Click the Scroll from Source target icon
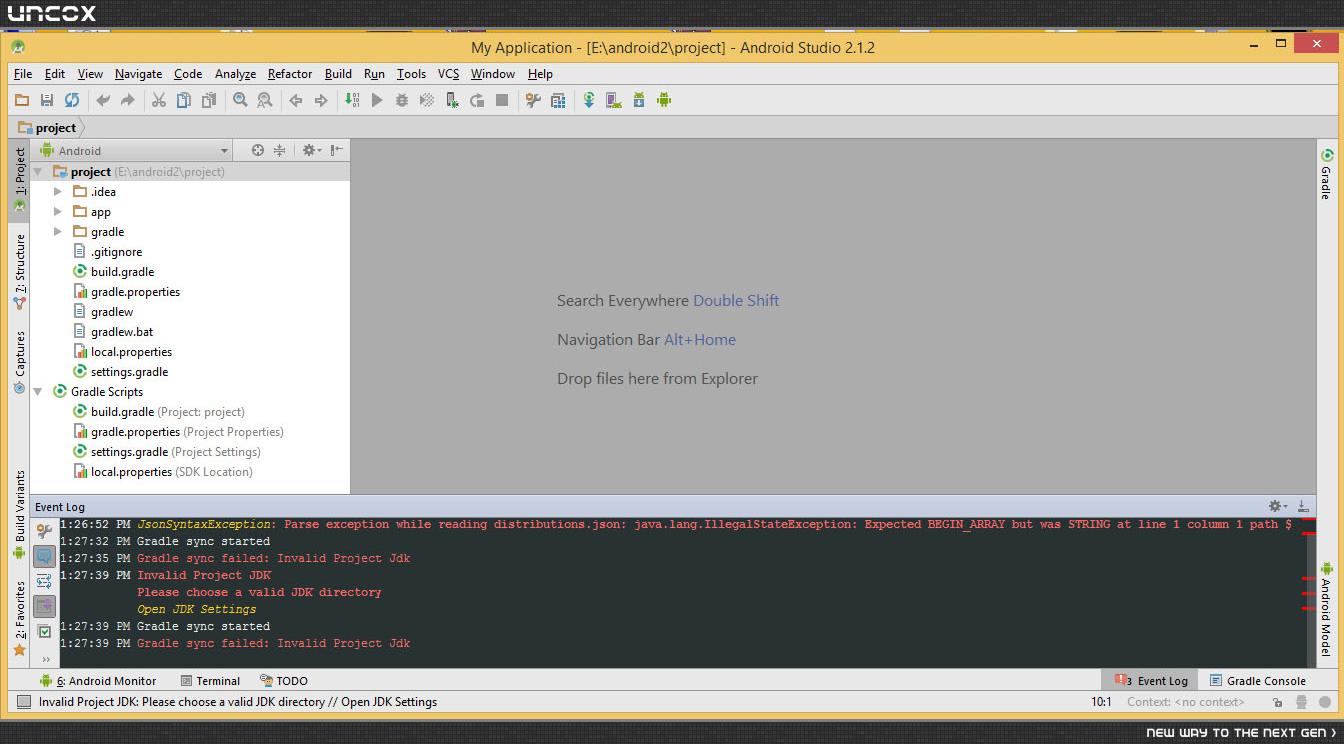 (258, 150)
